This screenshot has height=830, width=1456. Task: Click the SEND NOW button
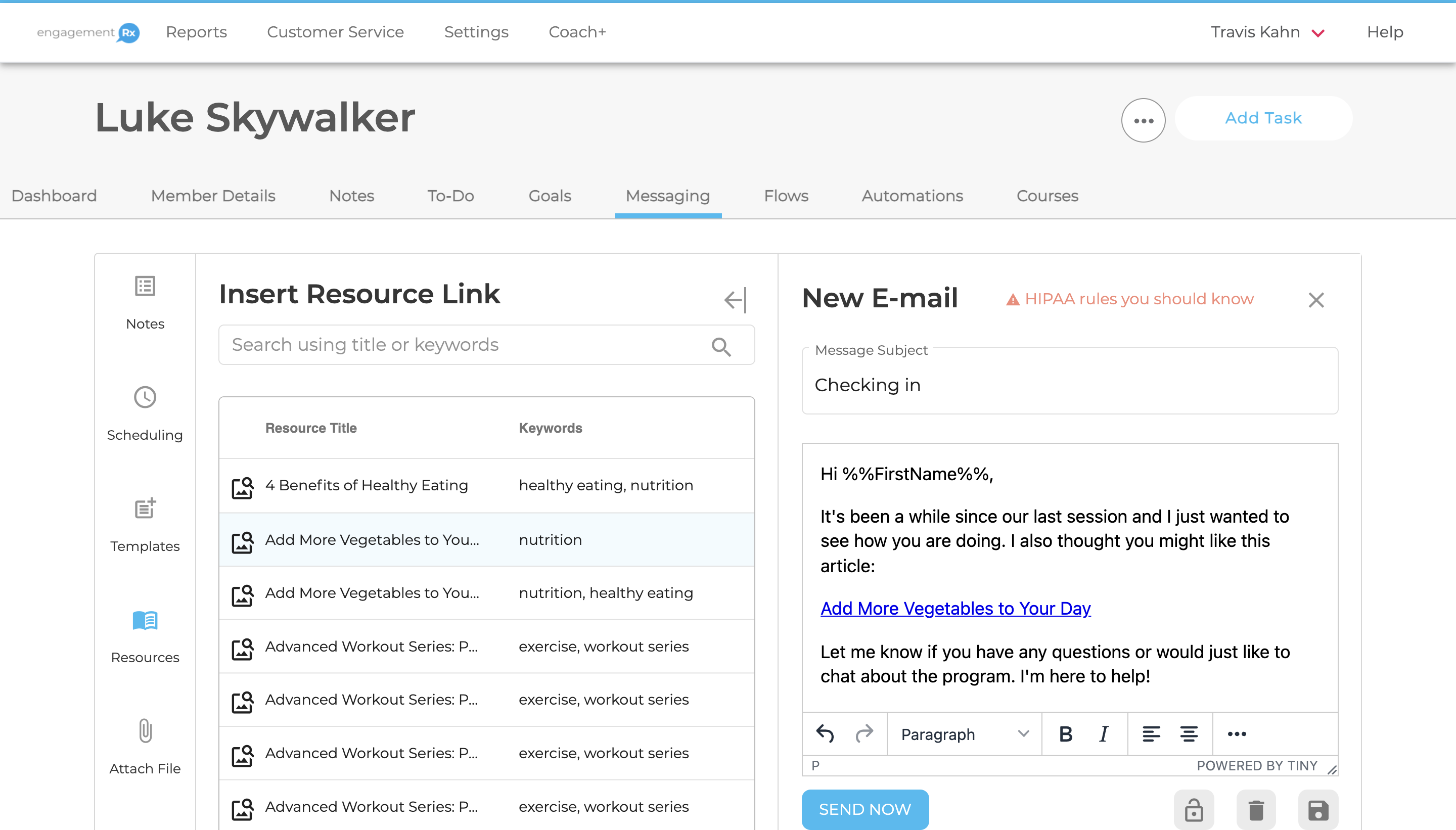865,809
